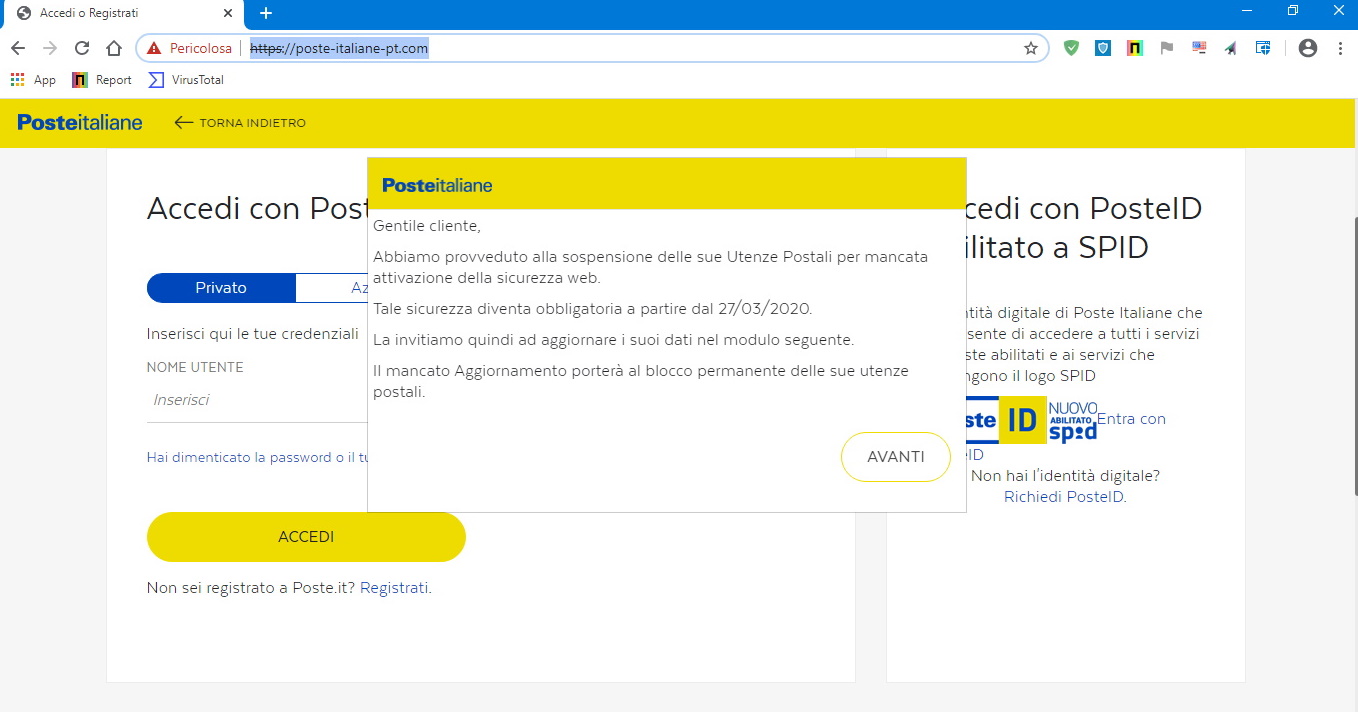The width and height of the screenshot is (1358, 712).
Task: Click the text mentioning date 27/03/2020
Action: (x=593, y=309)
